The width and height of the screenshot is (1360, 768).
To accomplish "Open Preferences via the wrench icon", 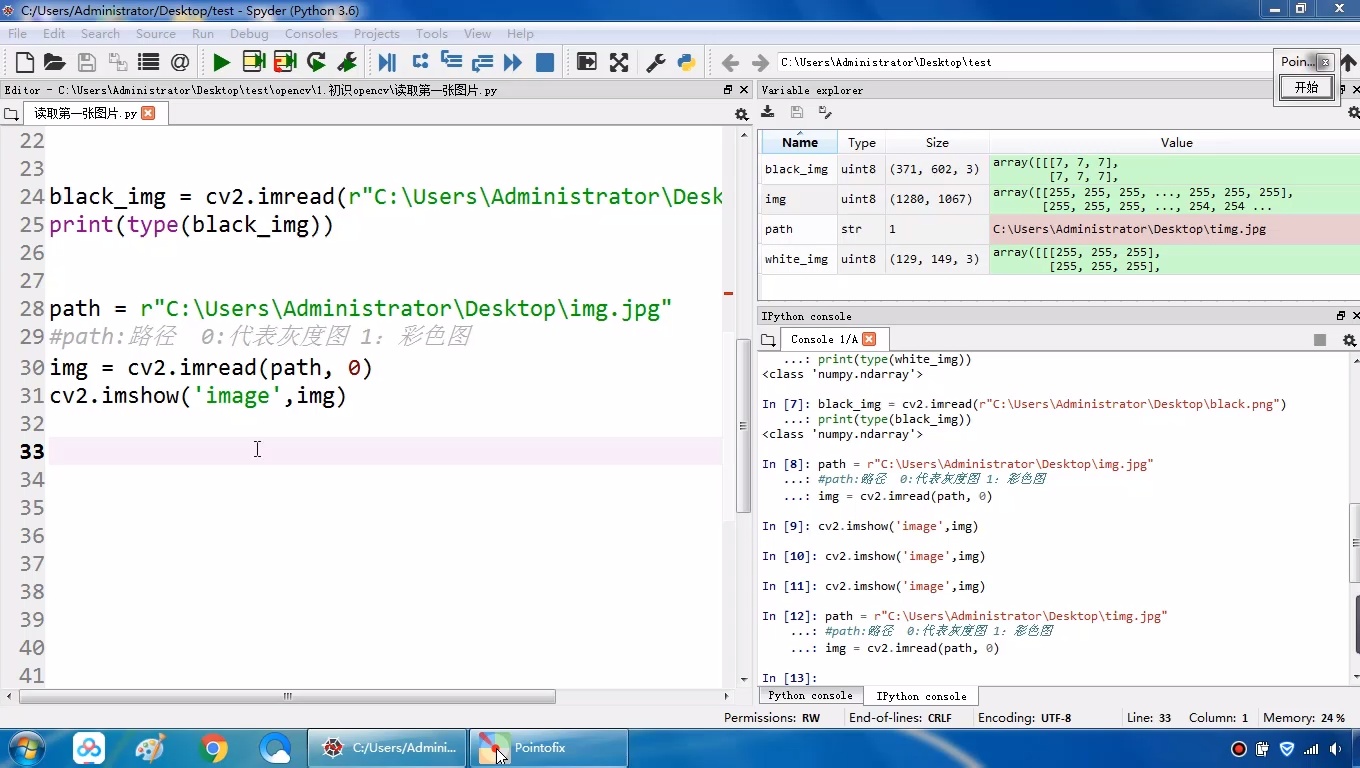I will pos(656,63).
